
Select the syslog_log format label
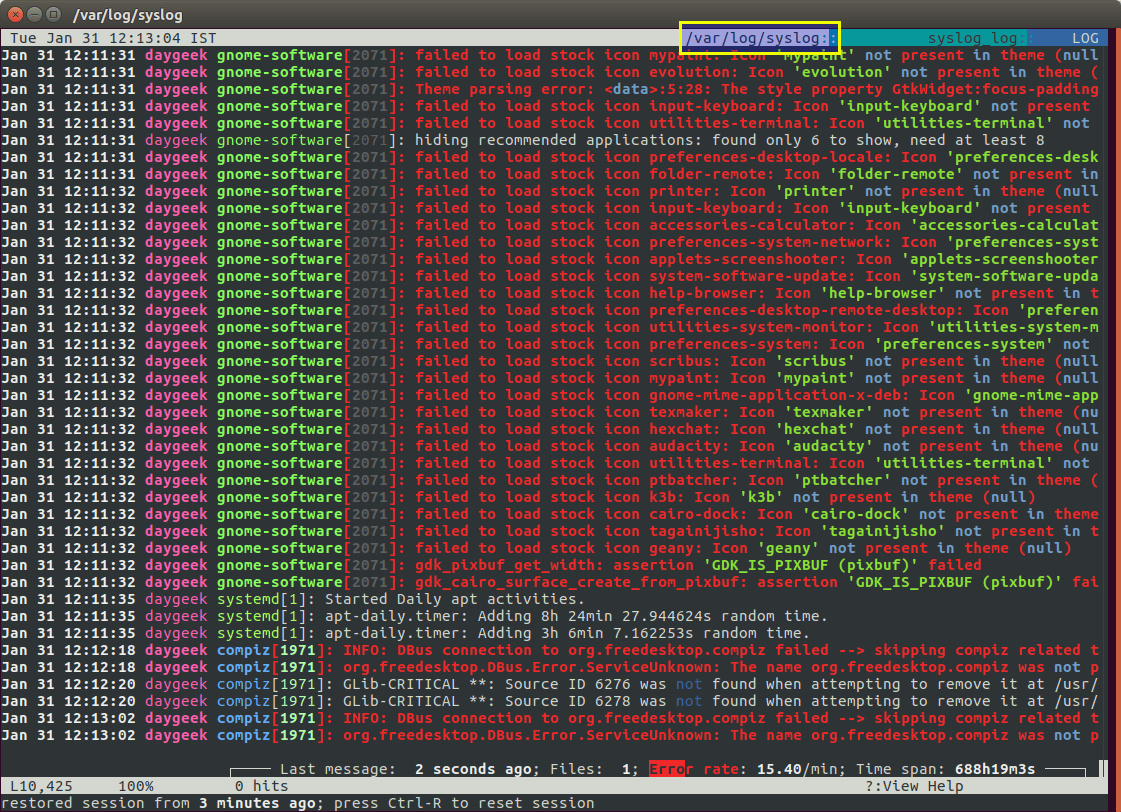click(x=972, y=38)
